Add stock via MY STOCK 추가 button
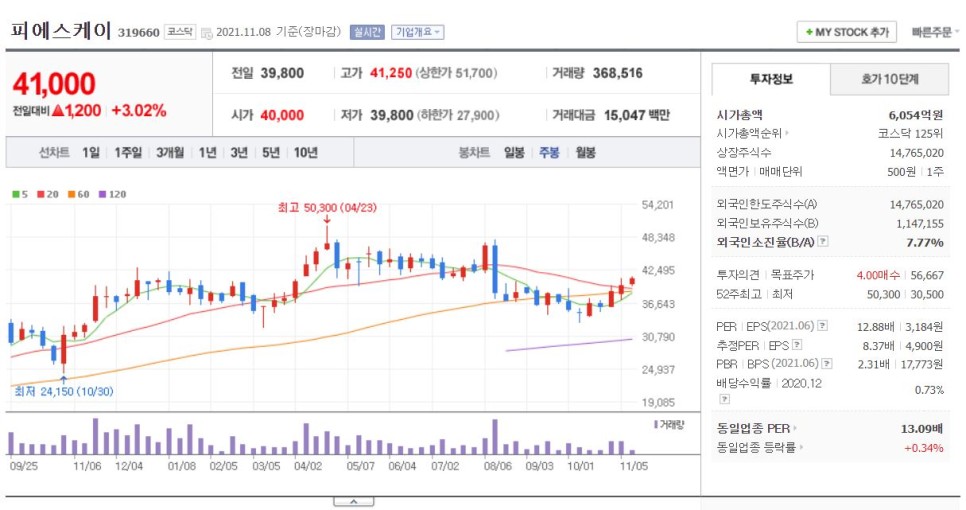Image resolution: width=966 pixels, height=510 pixels. [846, 32]
